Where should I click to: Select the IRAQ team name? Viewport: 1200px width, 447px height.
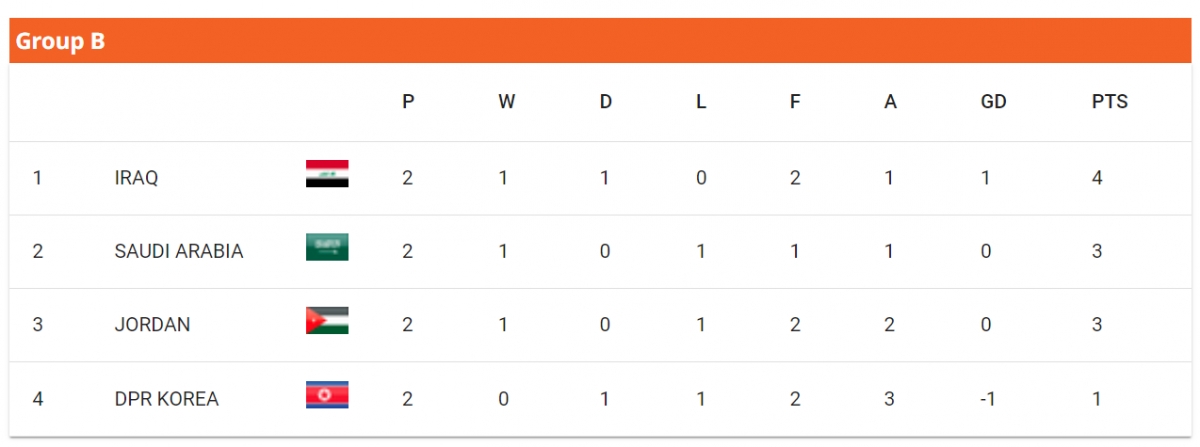(x=137, y=178)
